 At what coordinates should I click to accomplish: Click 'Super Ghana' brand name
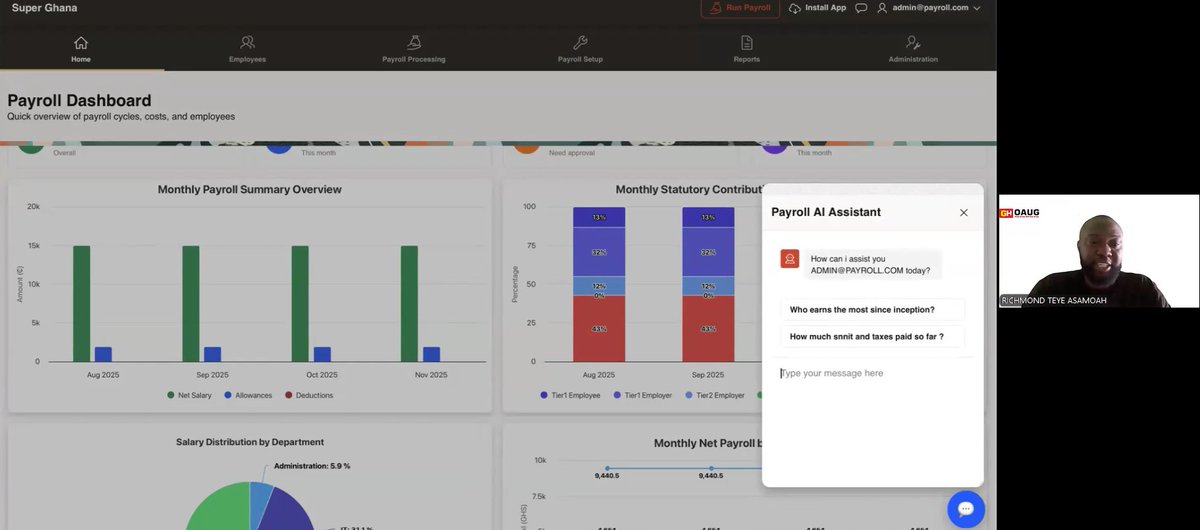pyautogui.click(x=44, y=8)
